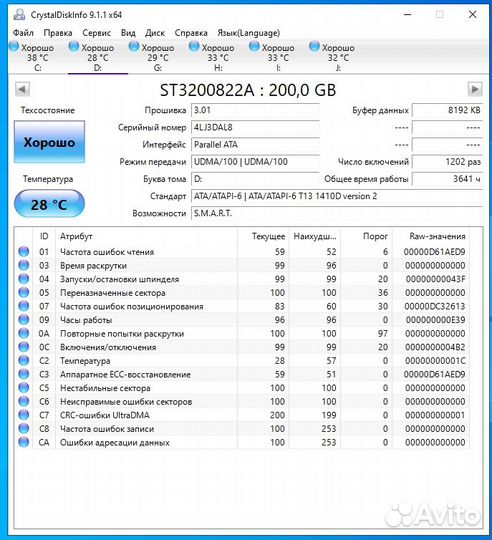Open the Диск menu

tap(155, 33)
